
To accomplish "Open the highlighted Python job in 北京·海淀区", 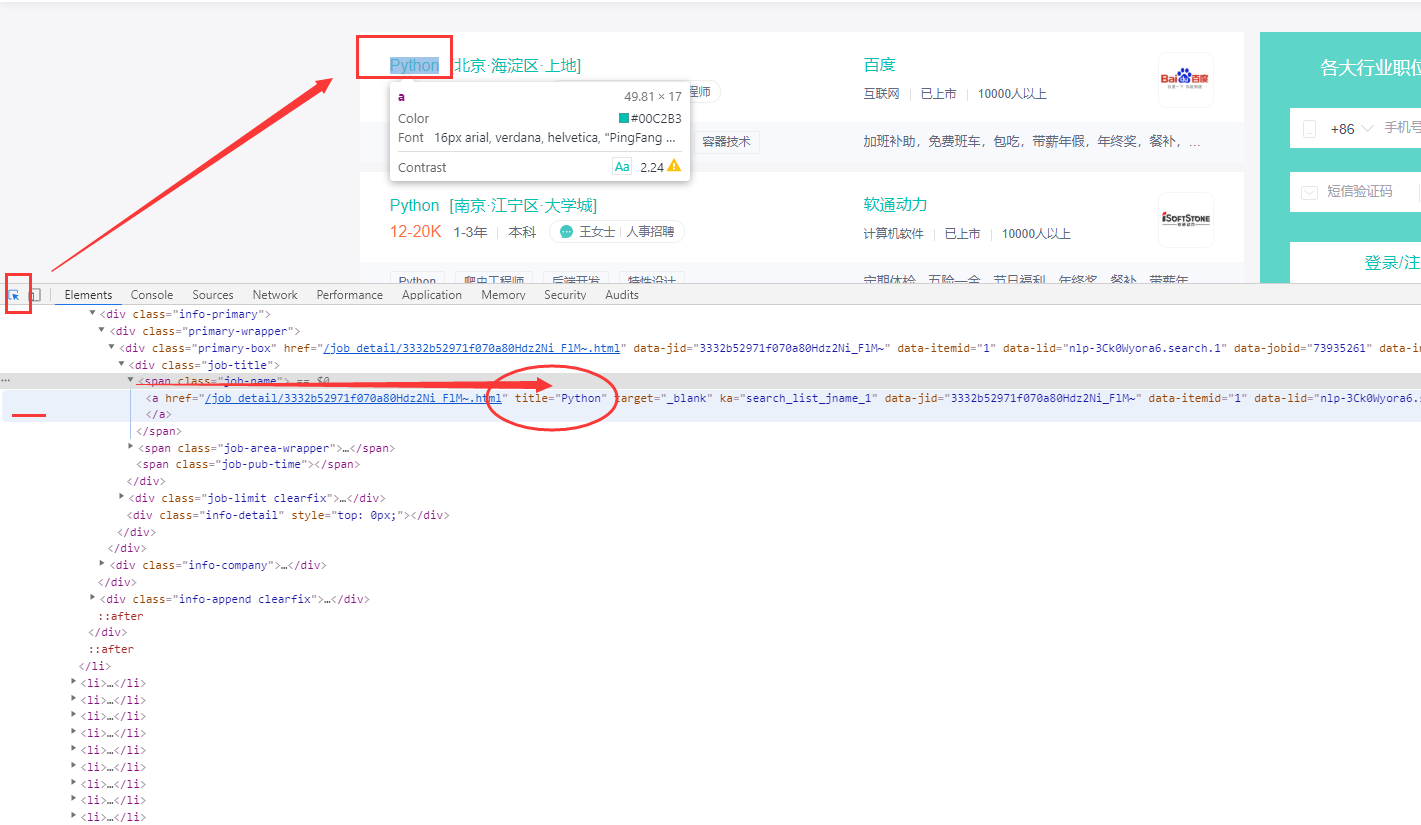I will click(414, 65).
